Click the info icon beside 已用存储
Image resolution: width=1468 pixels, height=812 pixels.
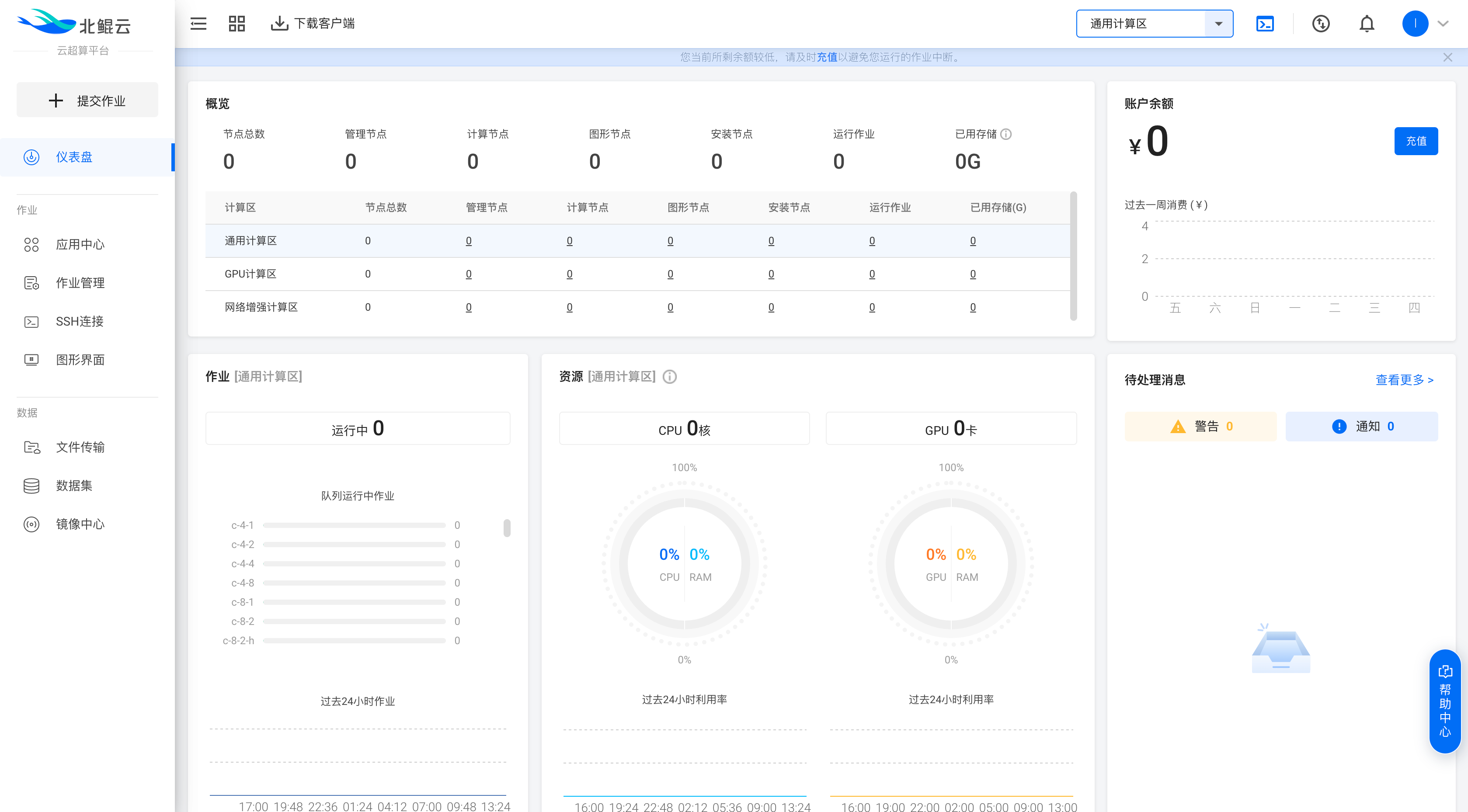click(x=1006, y=134)
